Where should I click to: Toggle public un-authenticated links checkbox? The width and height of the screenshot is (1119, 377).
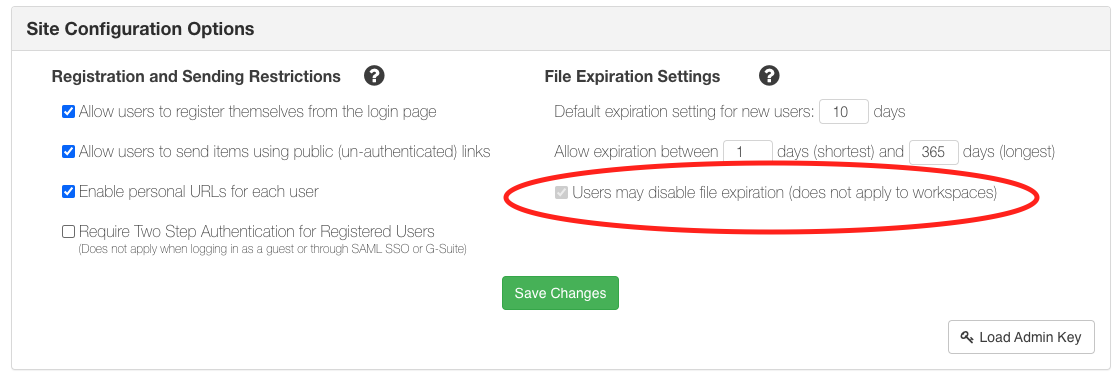coord(69,151)
